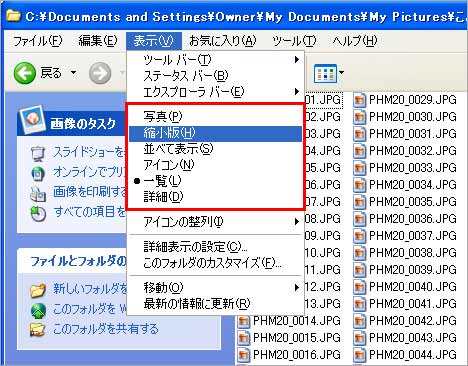Choose 詳細表示の設定(C)... menu entry
Image resolution: width=468 pixels, height=366 pixels.
click(215, 247)
